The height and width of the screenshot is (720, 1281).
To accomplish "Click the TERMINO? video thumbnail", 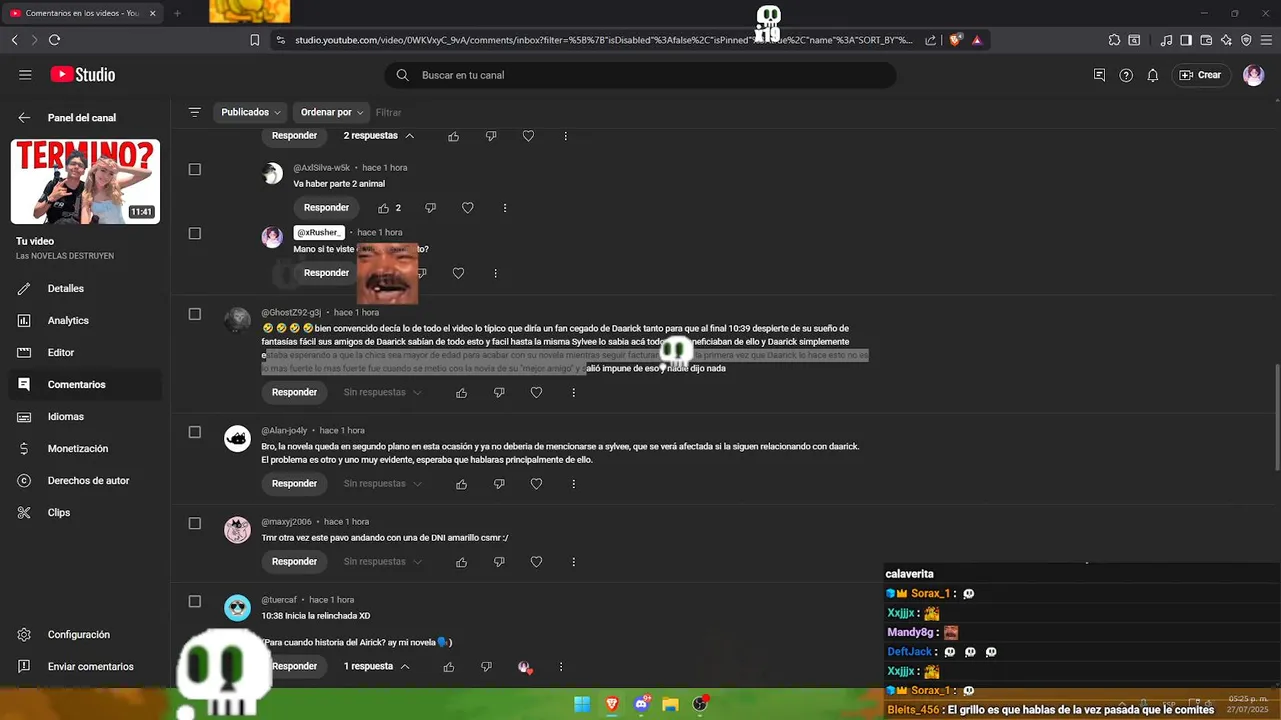I will point(85,181).
